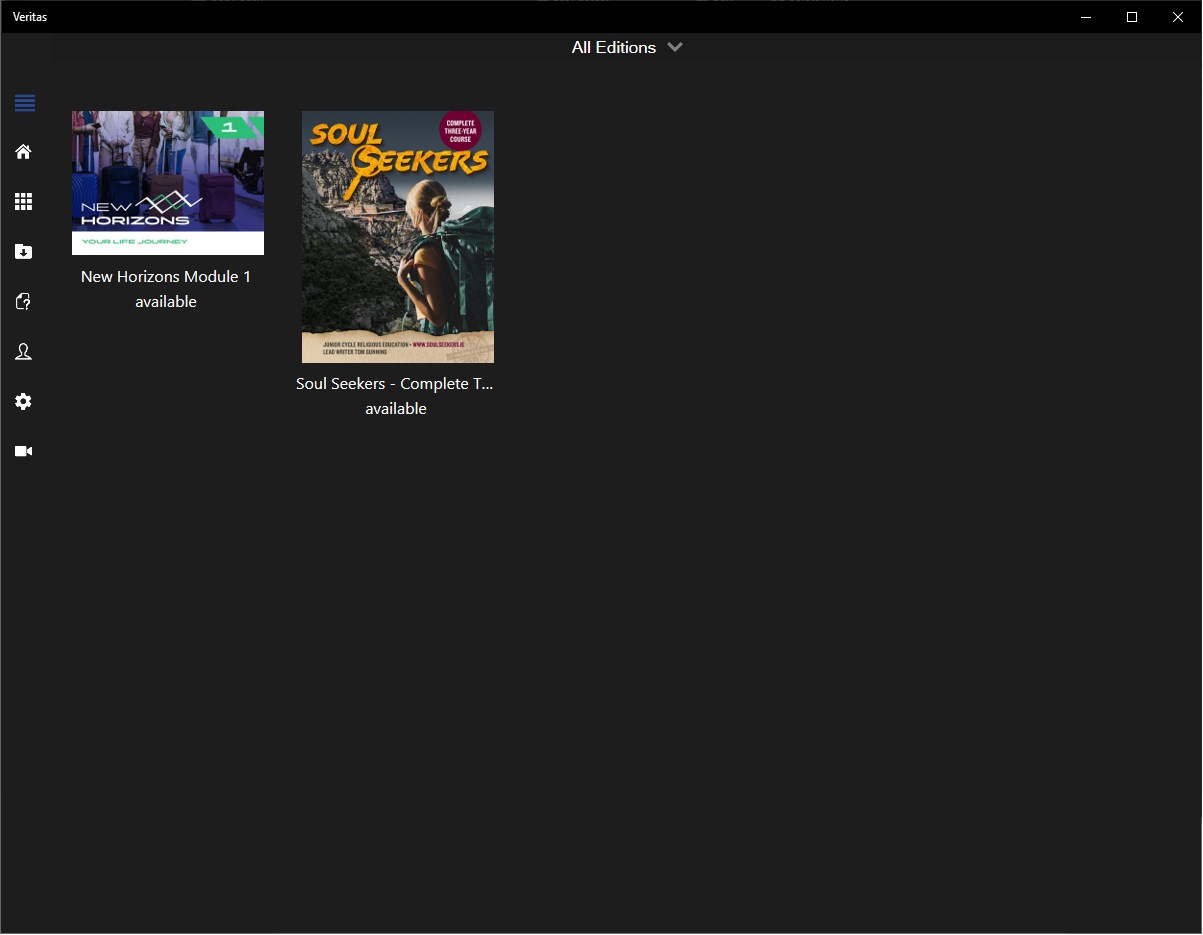The width and height of the screenshot is (1203, 935).
Task: Maximize the Veritas window
Action: [x=1132, y=17]
